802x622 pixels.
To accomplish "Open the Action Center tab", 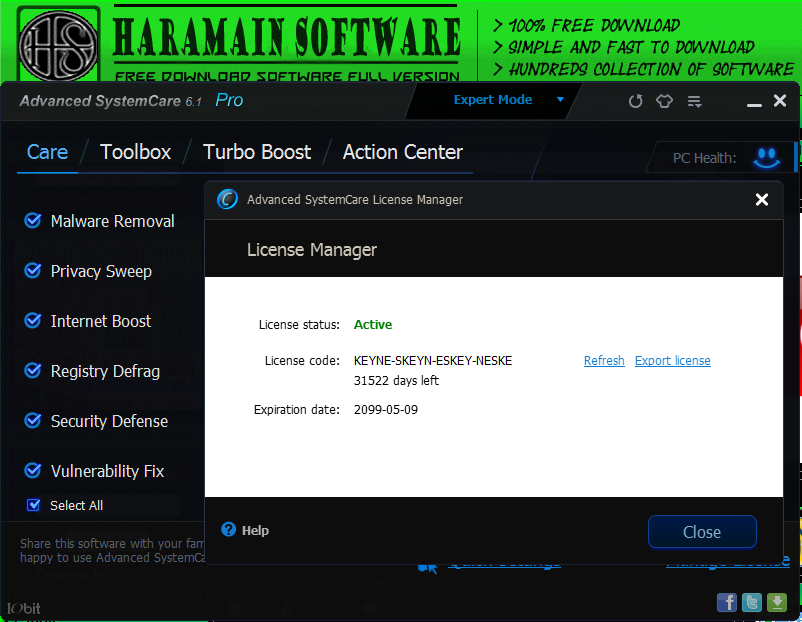I will point(403,152).
